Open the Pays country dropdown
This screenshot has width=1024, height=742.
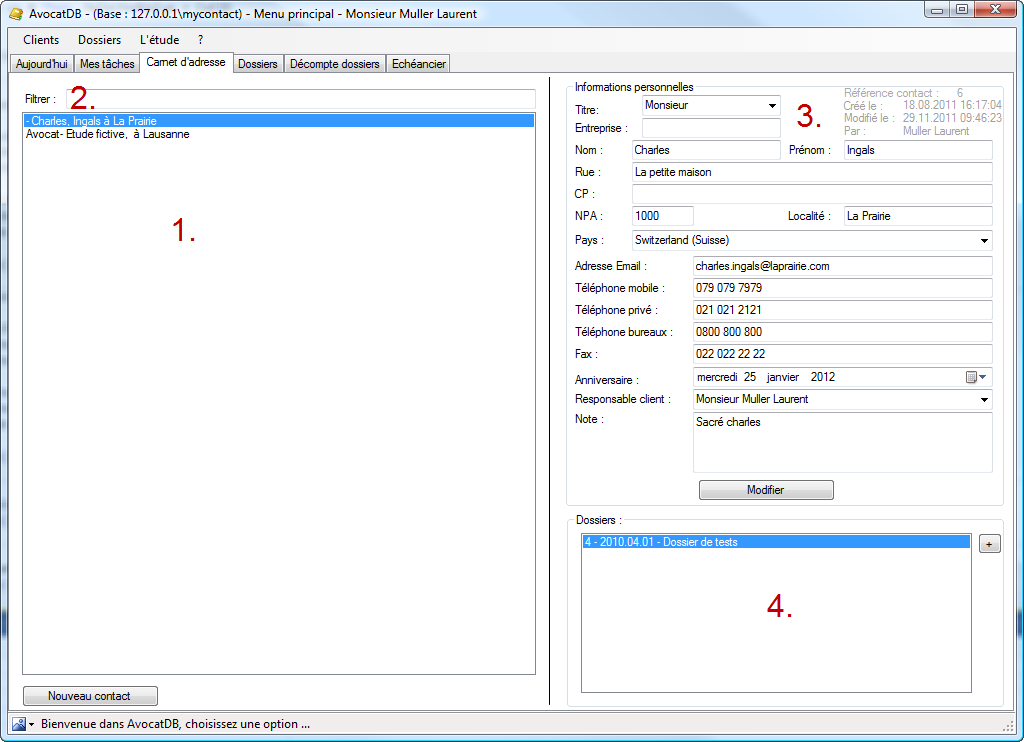point(984,240)
